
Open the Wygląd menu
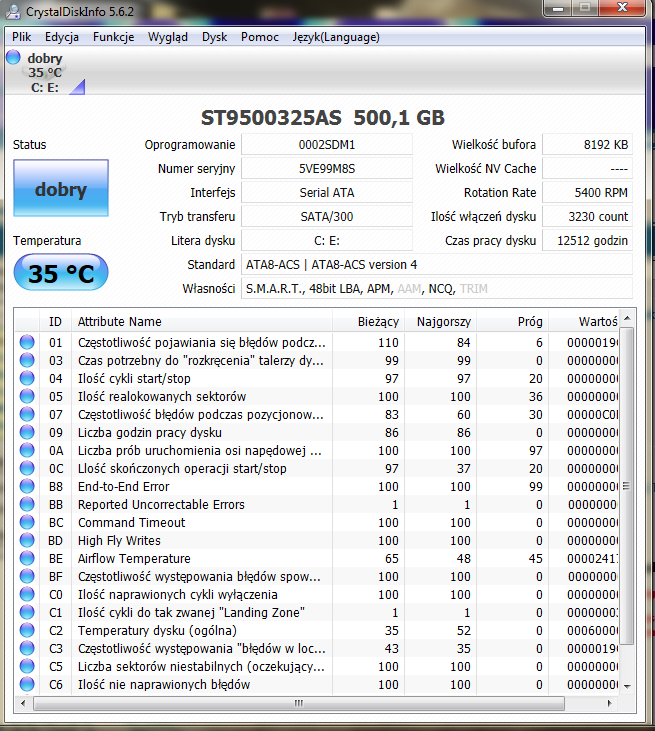[x=168, y=37]
